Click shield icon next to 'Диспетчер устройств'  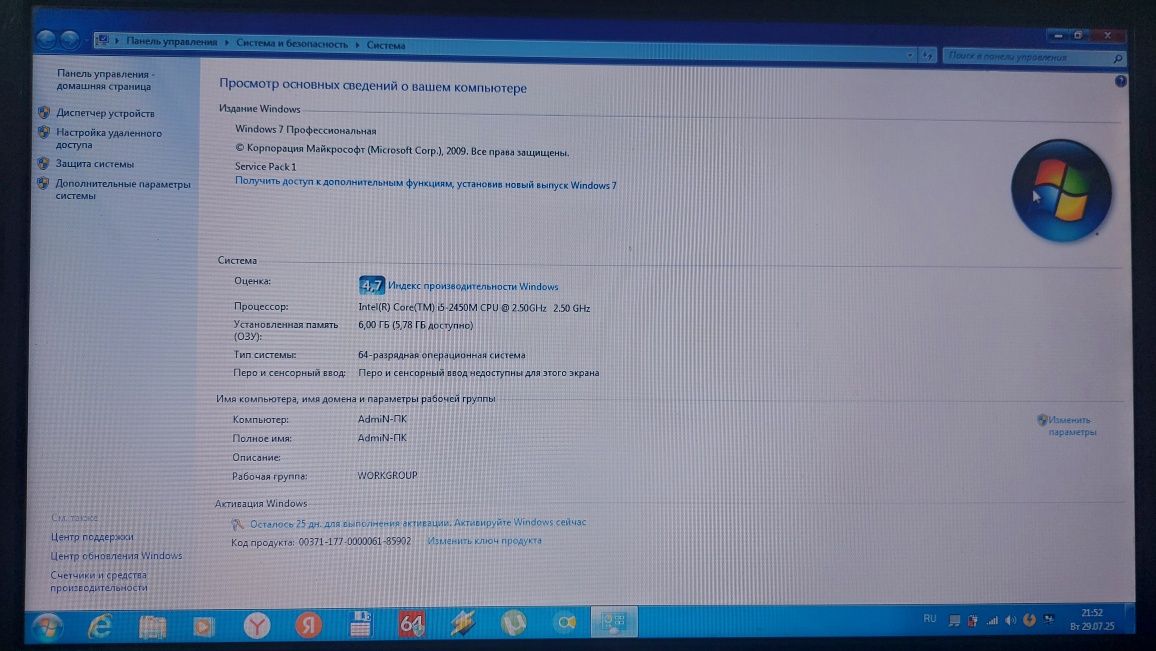(x=43, y=112)
